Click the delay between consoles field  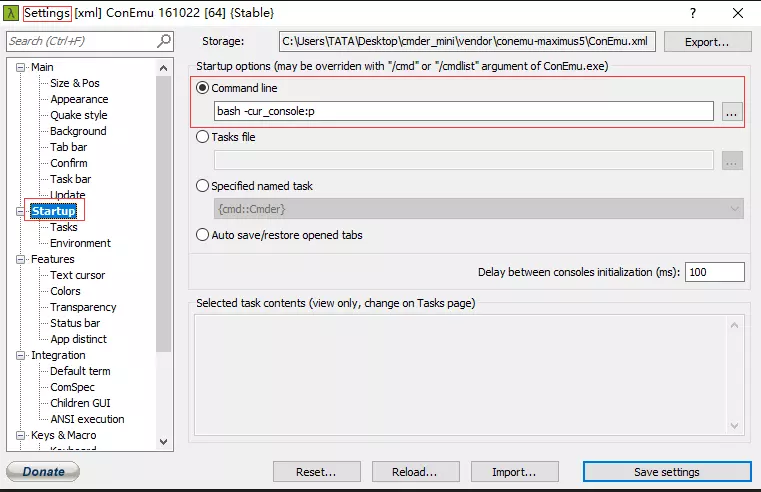[714, 272]
